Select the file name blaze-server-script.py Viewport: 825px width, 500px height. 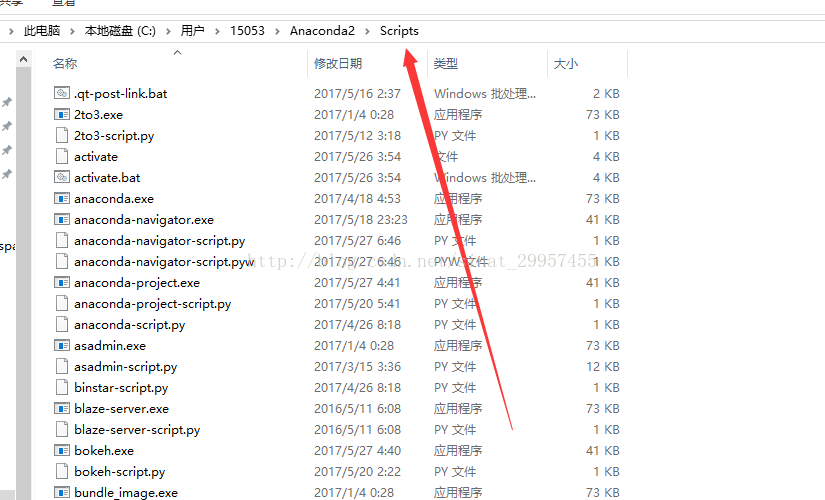click(x=137, y=430)
